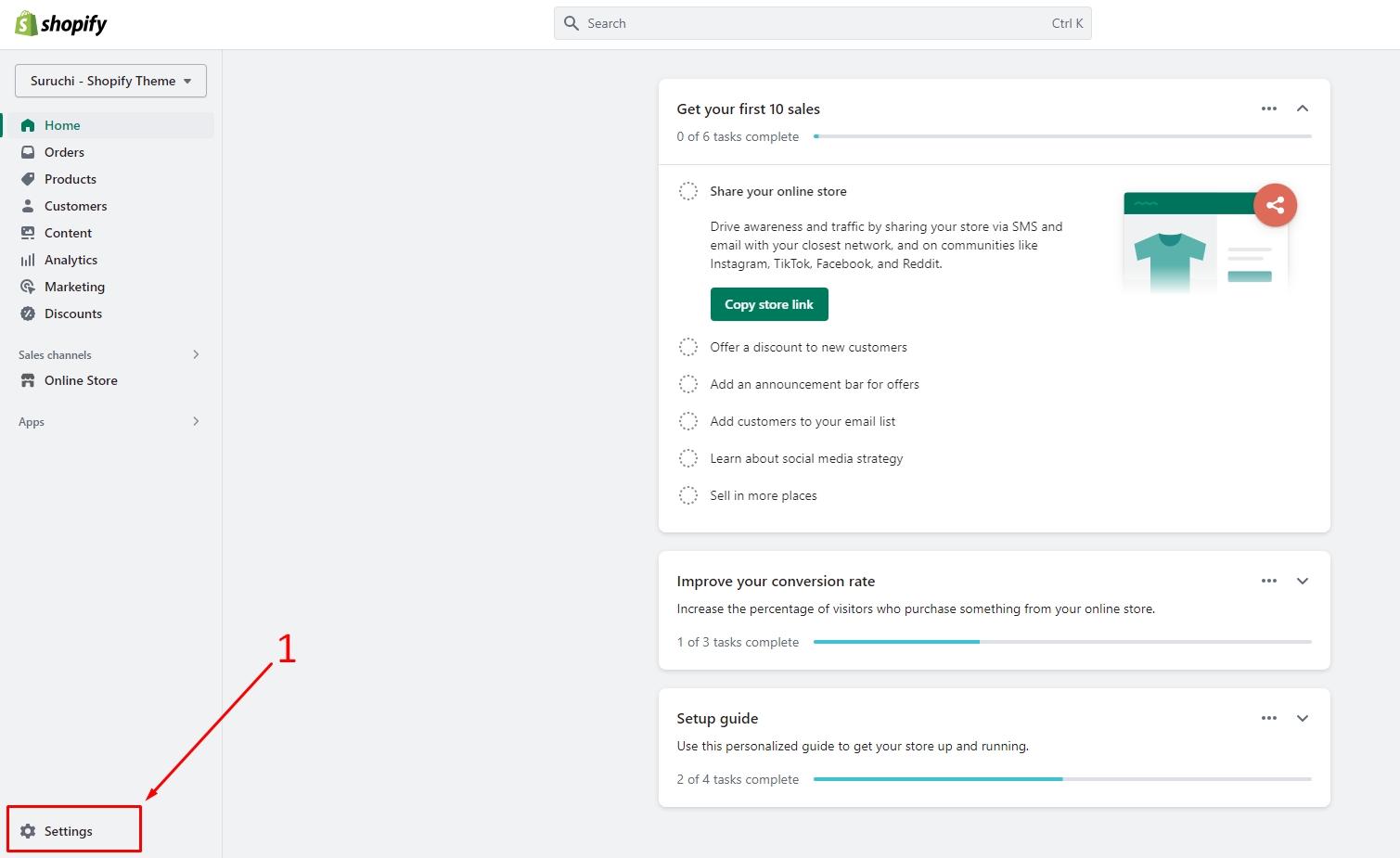The height and width of the screenshot is (858, 1400).
Task: Go to Customers in the sidebar
Action: (75, 206)
